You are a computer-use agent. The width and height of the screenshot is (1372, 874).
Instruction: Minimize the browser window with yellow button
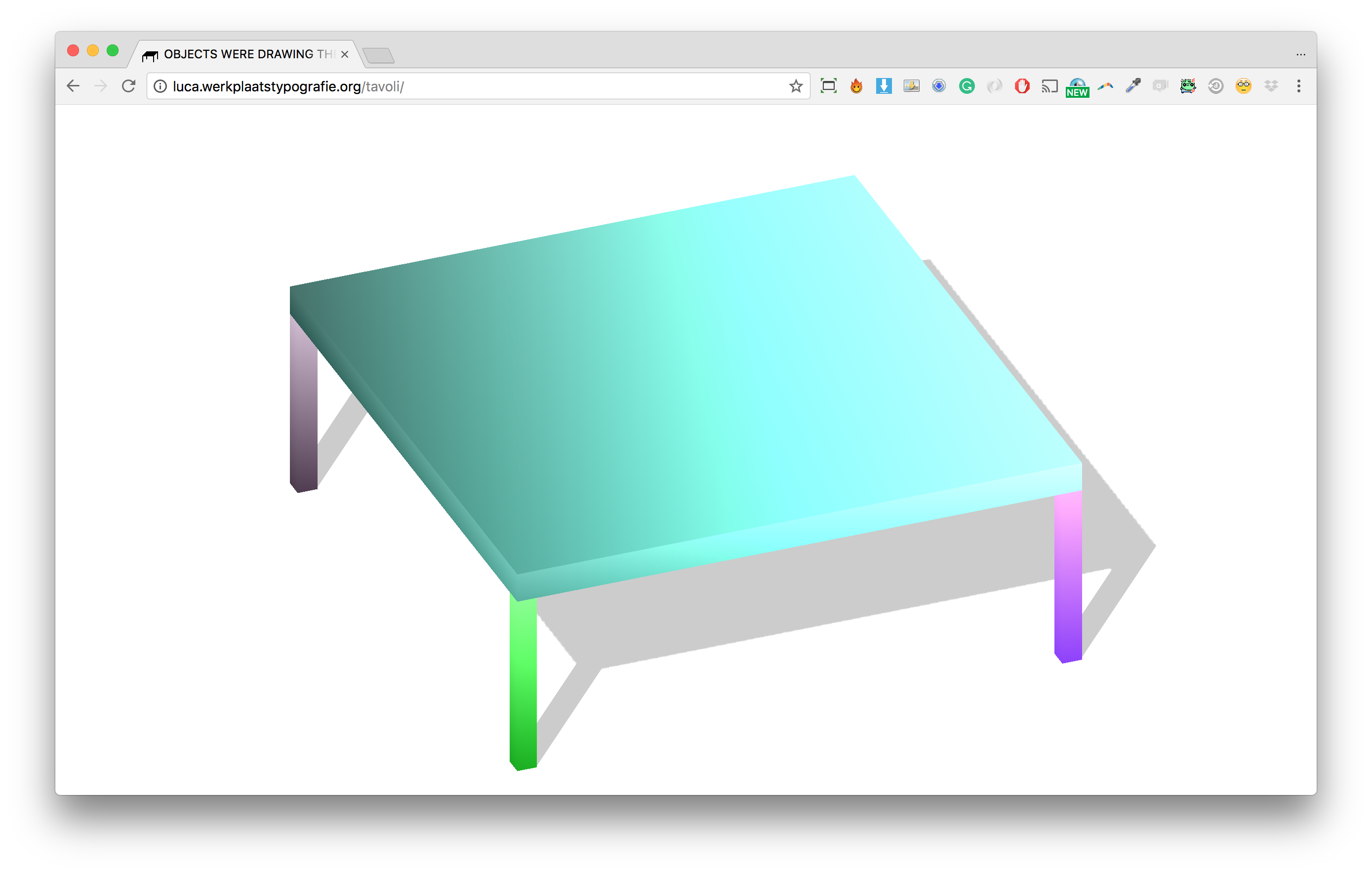[x=93, y=51]
